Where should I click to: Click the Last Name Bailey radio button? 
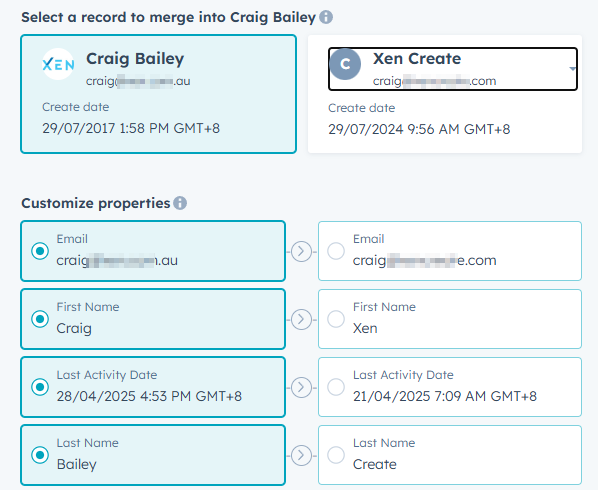(40, 455)
